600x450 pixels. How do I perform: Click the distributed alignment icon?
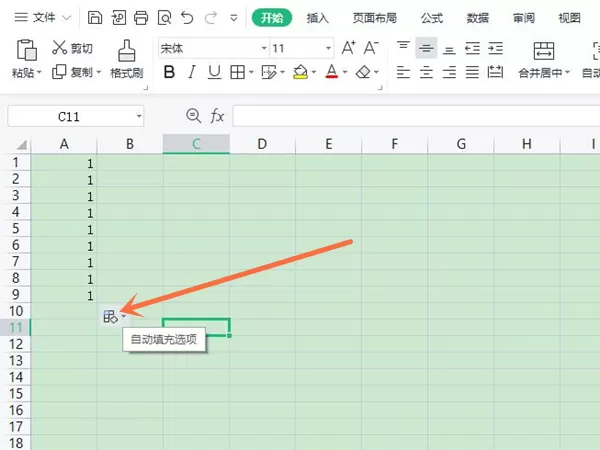tap(495, 72)
